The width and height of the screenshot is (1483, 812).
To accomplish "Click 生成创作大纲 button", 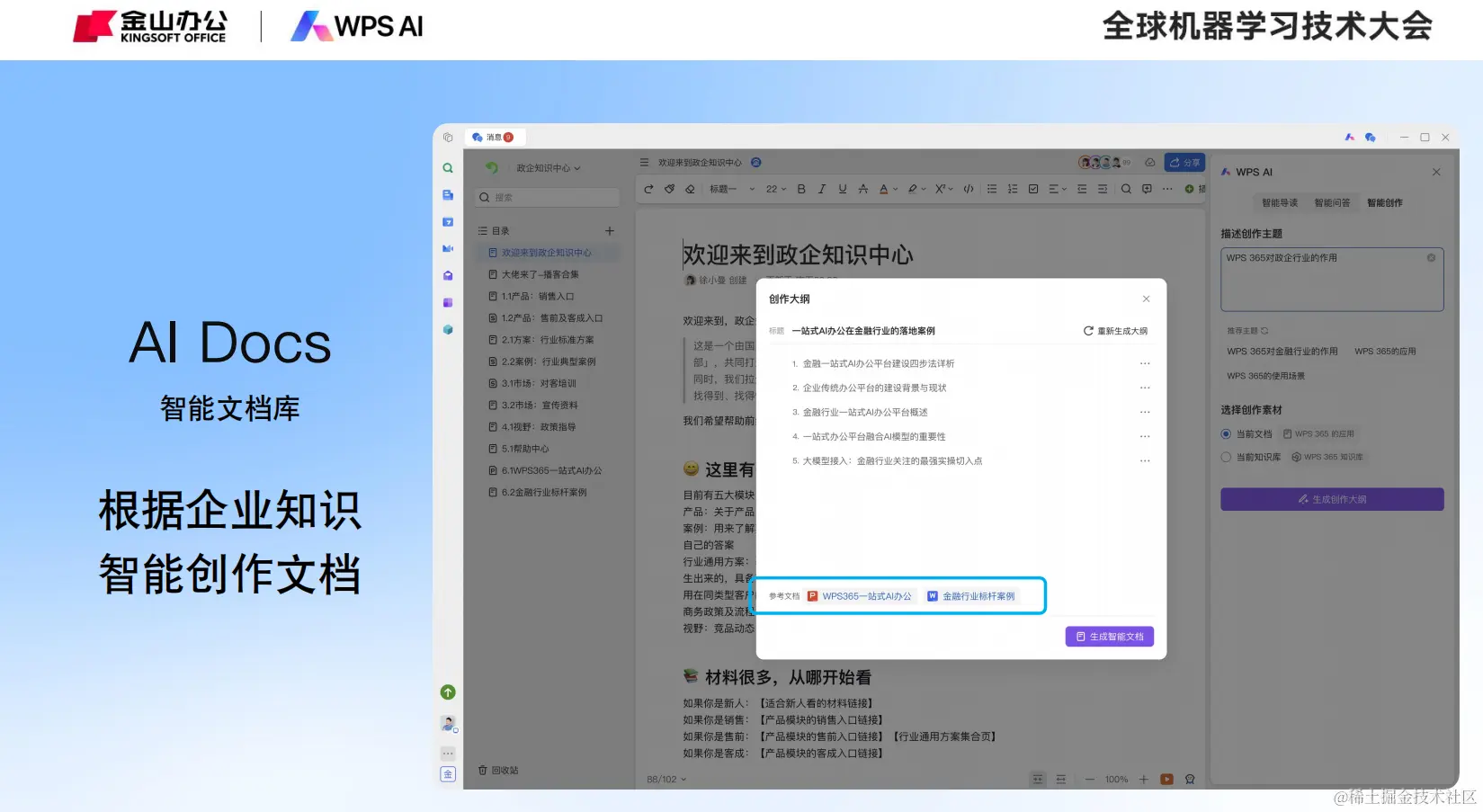I will (1332, 499).
